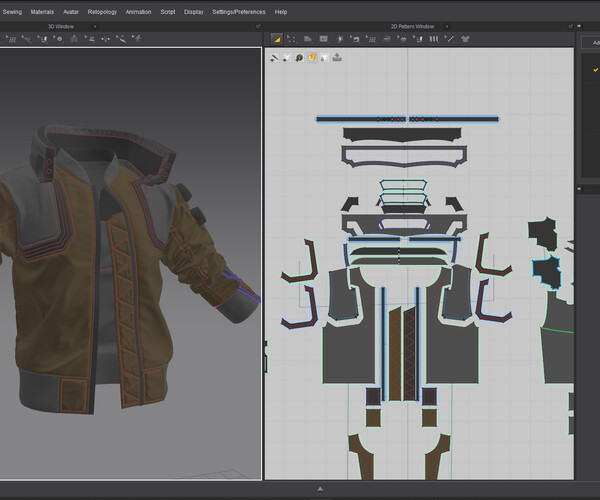Expand the bottom panel with the up arrow
Screen dimensions: 600x500
[x=319, y=489]
